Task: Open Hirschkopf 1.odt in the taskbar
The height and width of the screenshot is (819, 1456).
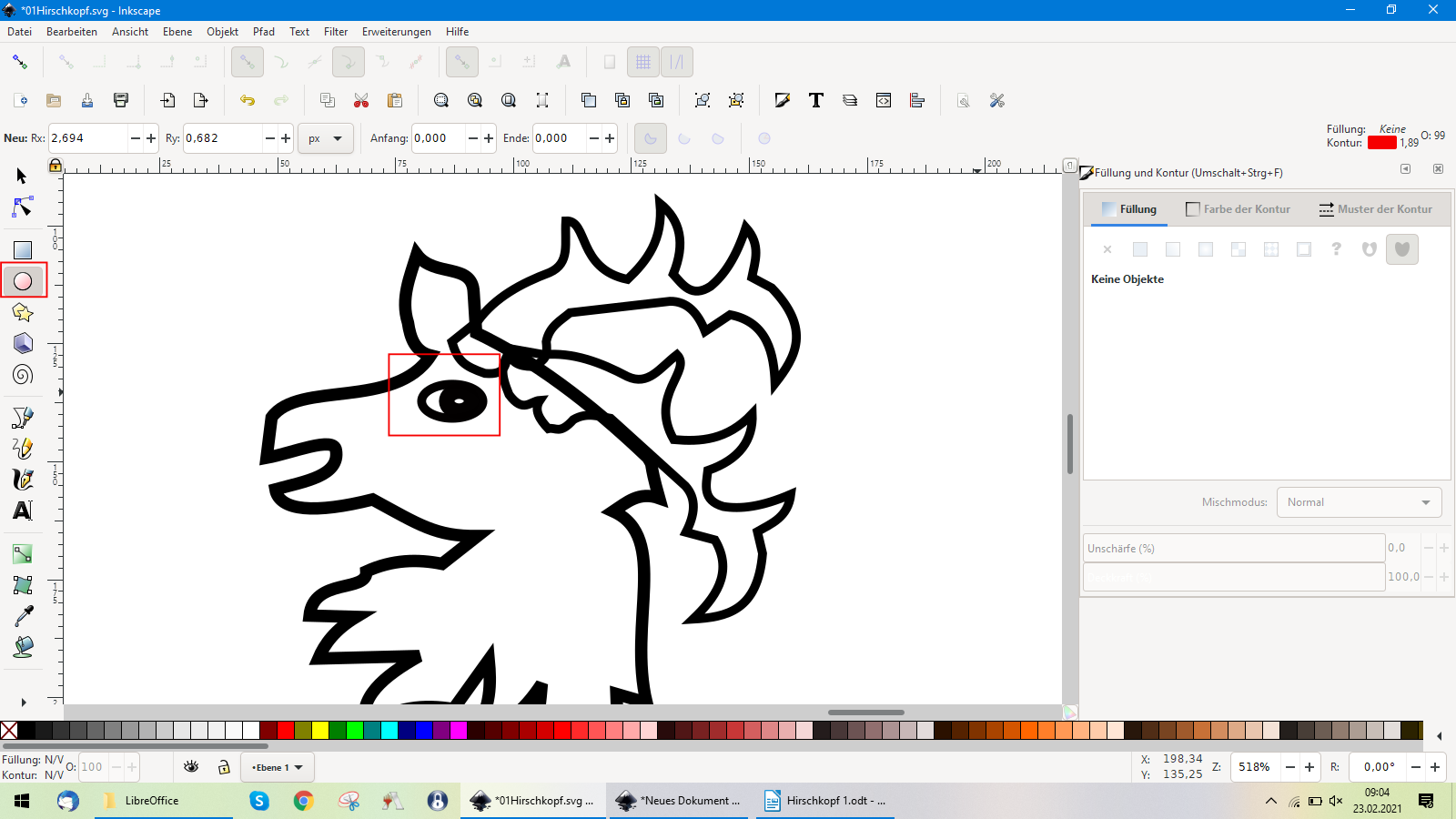Action: [825, 801]
